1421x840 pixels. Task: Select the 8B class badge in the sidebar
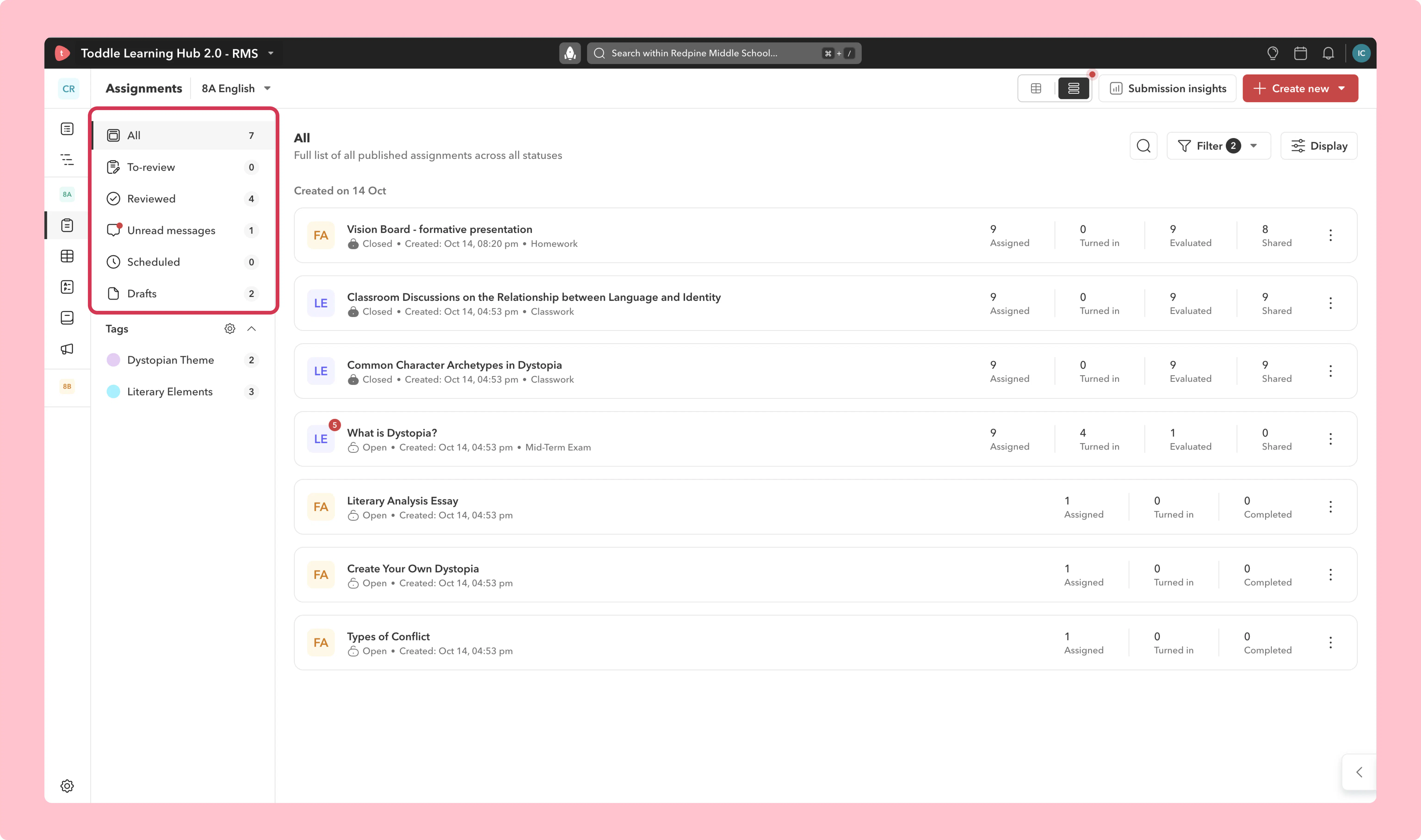[x=67, y=387]
